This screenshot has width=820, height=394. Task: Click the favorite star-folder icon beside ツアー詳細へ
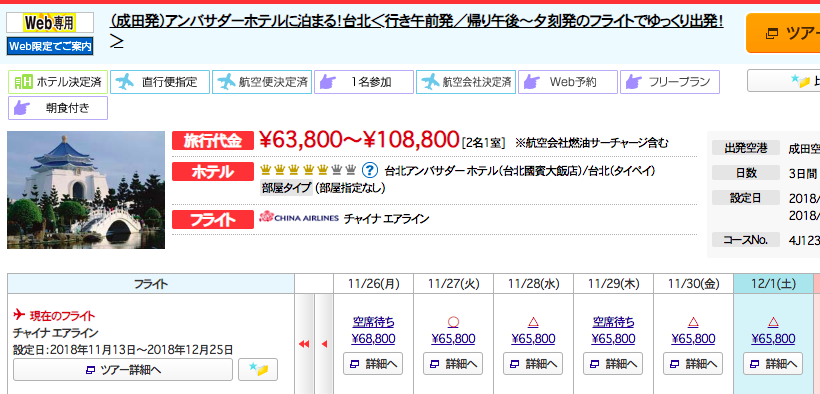click(258, 369)
